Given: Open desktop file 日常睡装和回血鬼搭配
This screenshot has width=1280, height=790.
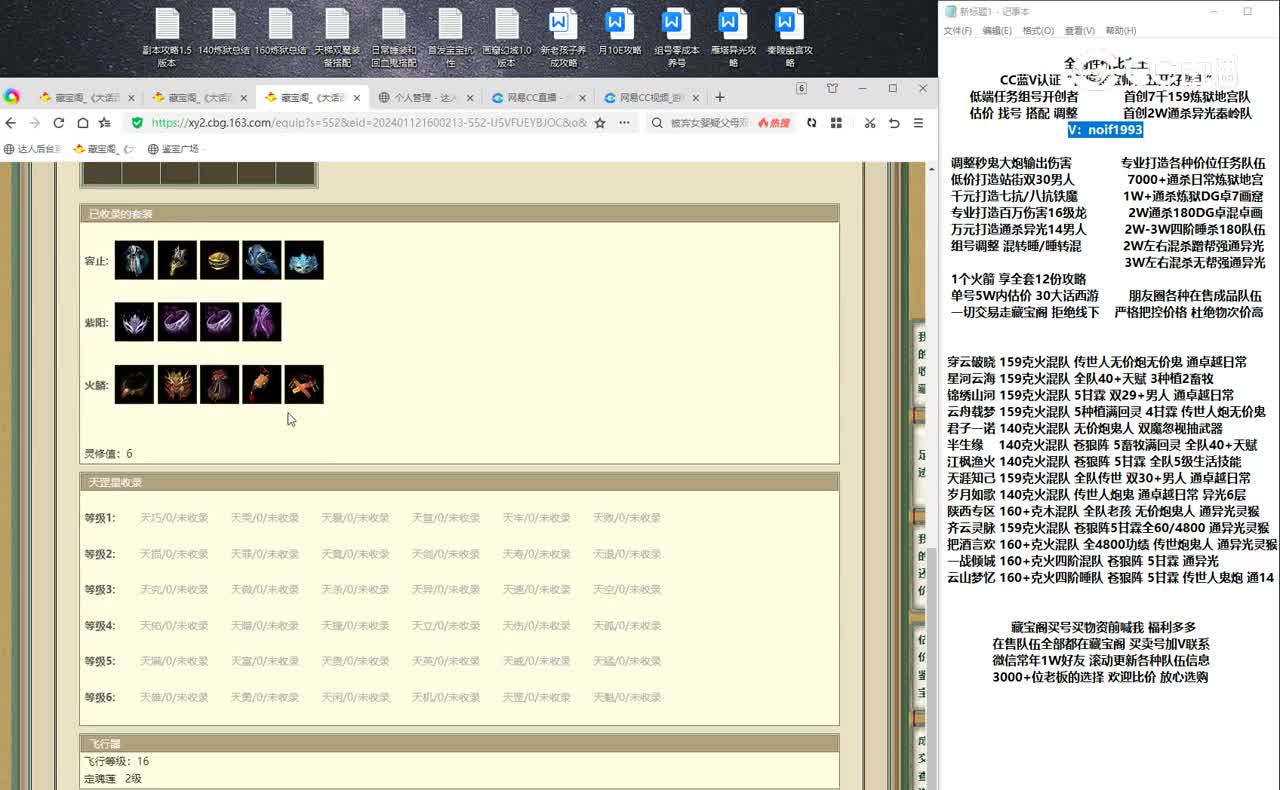Looking at the screenshot, I should tap(394, 38).
